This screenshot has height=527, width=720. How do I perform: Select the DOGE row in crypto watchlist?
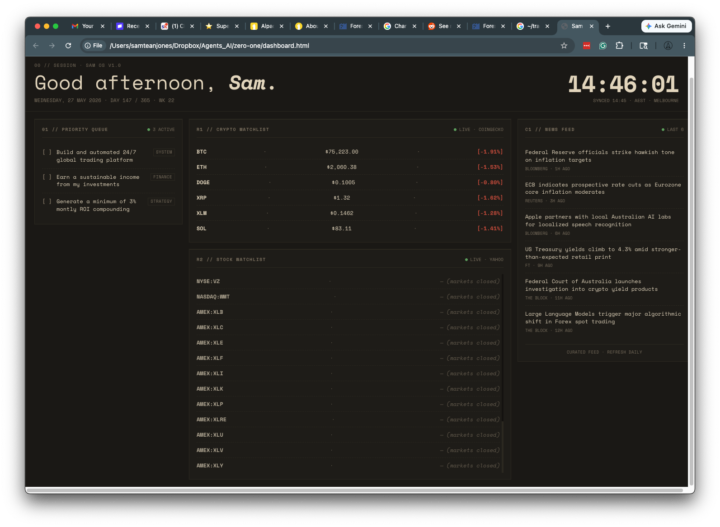click(x=349, y=182)
